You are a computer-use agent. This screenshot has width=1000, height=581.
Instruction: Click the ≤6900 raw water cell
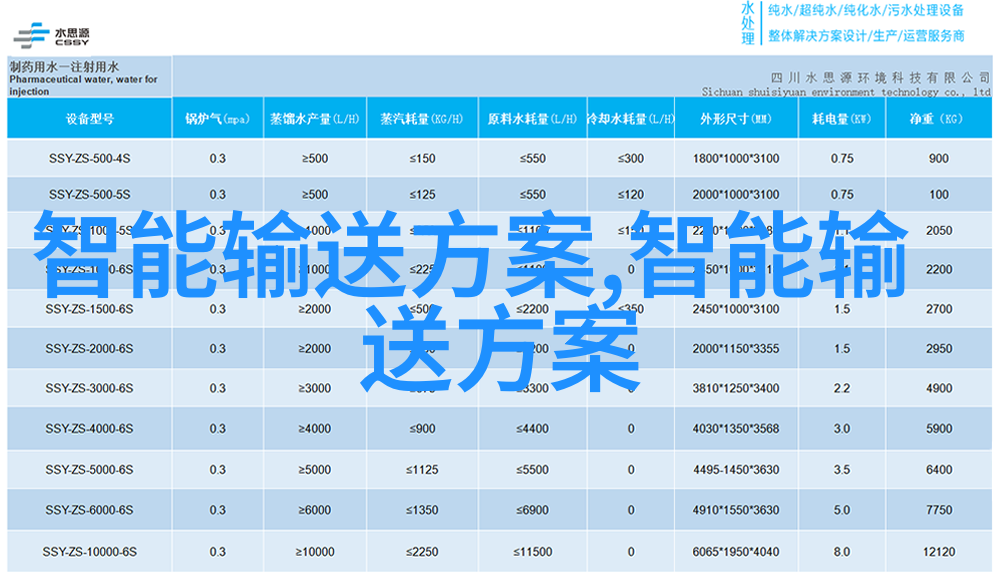point(533,510)
